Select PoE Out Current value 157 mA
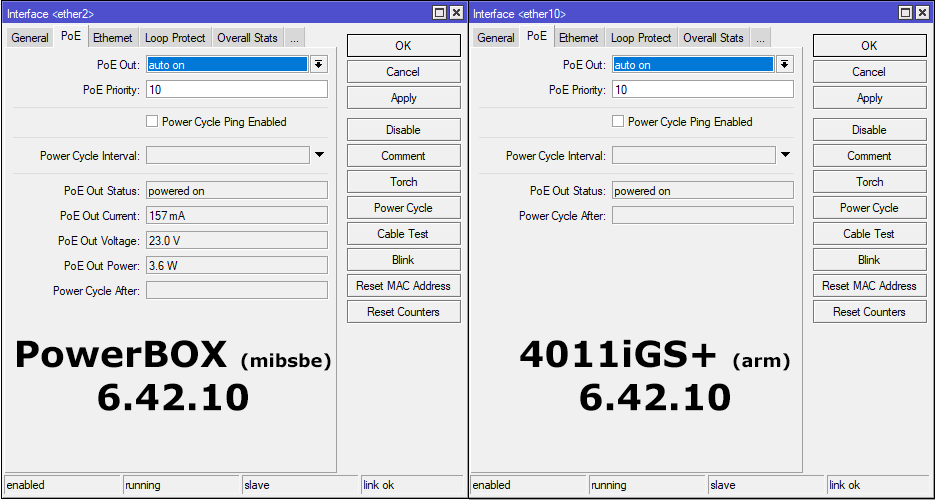The width and height of the screenshot is (935, 500). (x=237, y=216)
